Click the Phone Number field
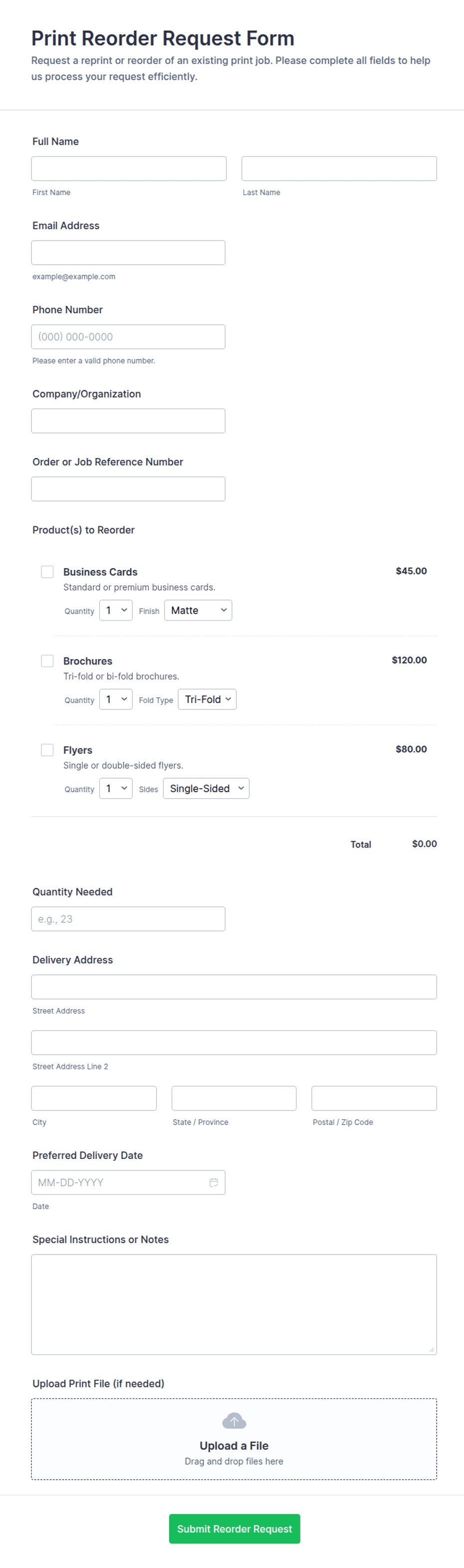464x1568 pixels. pyautogui.click(x=129, y=336)
